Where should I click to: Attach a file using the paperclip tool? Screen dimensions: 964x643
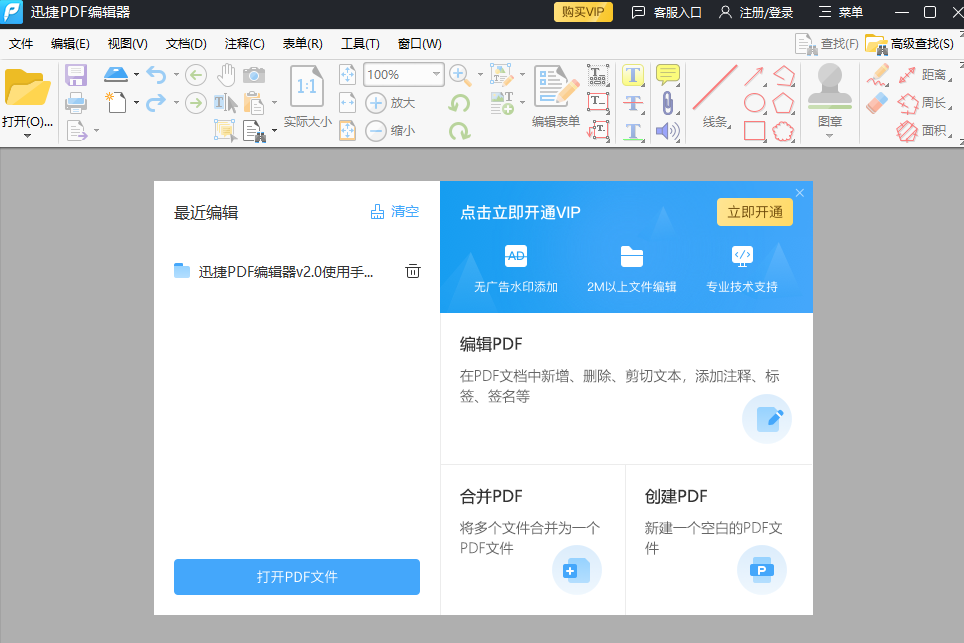(x=667, y=100)
